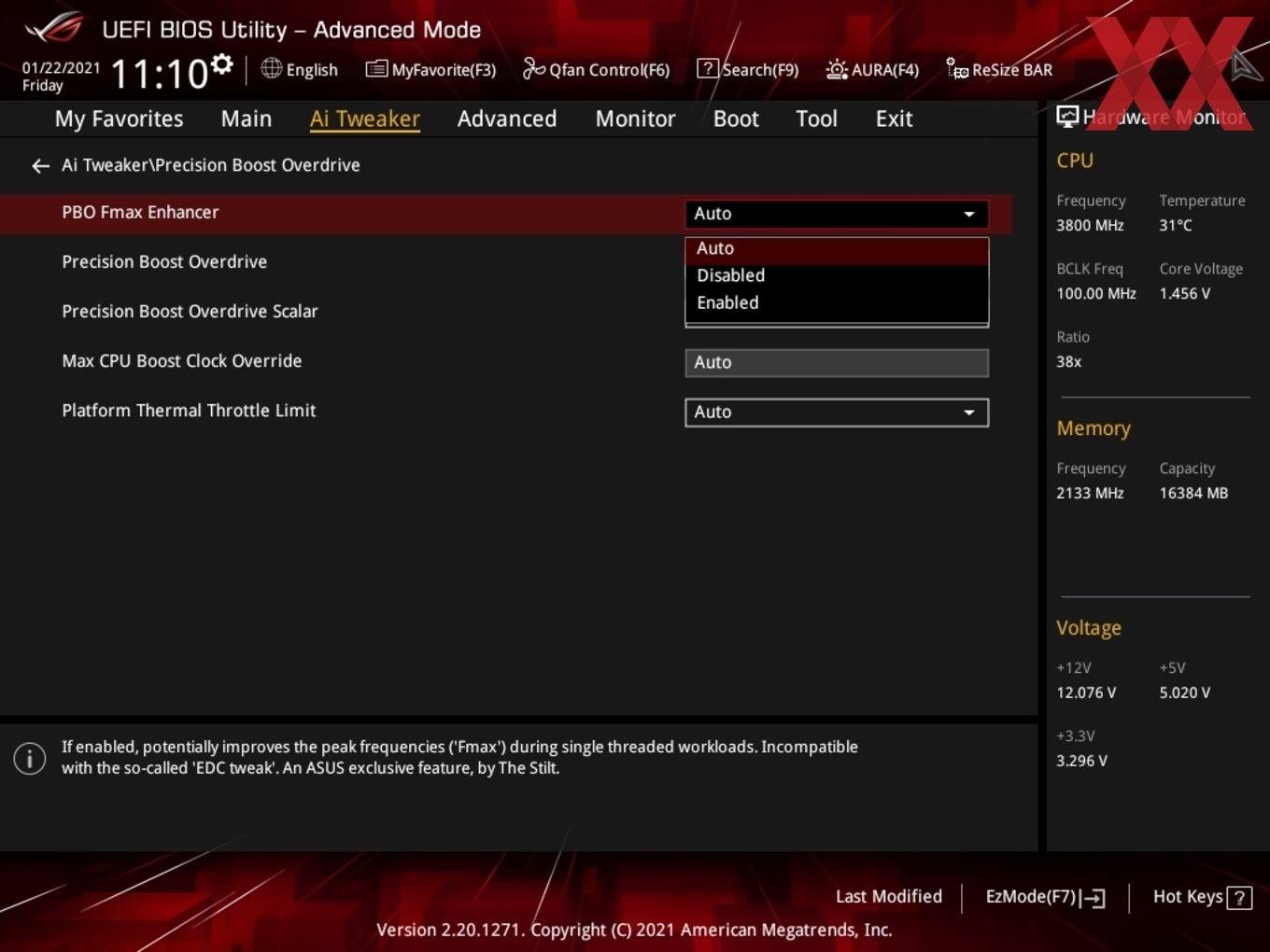Click Max CPU Boost Clock Override field
Screen dimensions: 1270x952
point(837,363)
